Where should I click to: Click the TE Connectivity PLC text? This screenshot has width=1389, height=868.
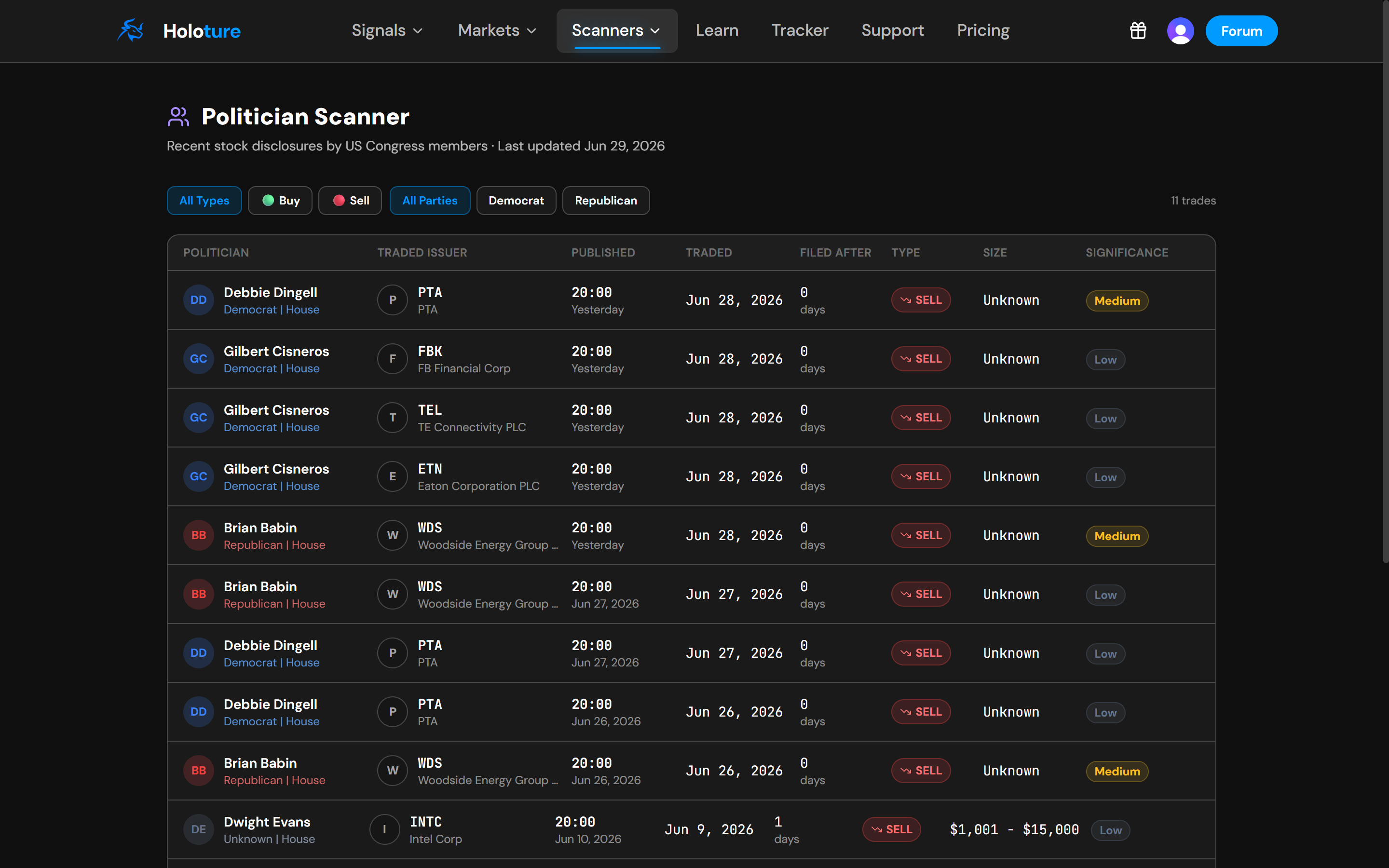pyautogui.click(x=472, y=427)
